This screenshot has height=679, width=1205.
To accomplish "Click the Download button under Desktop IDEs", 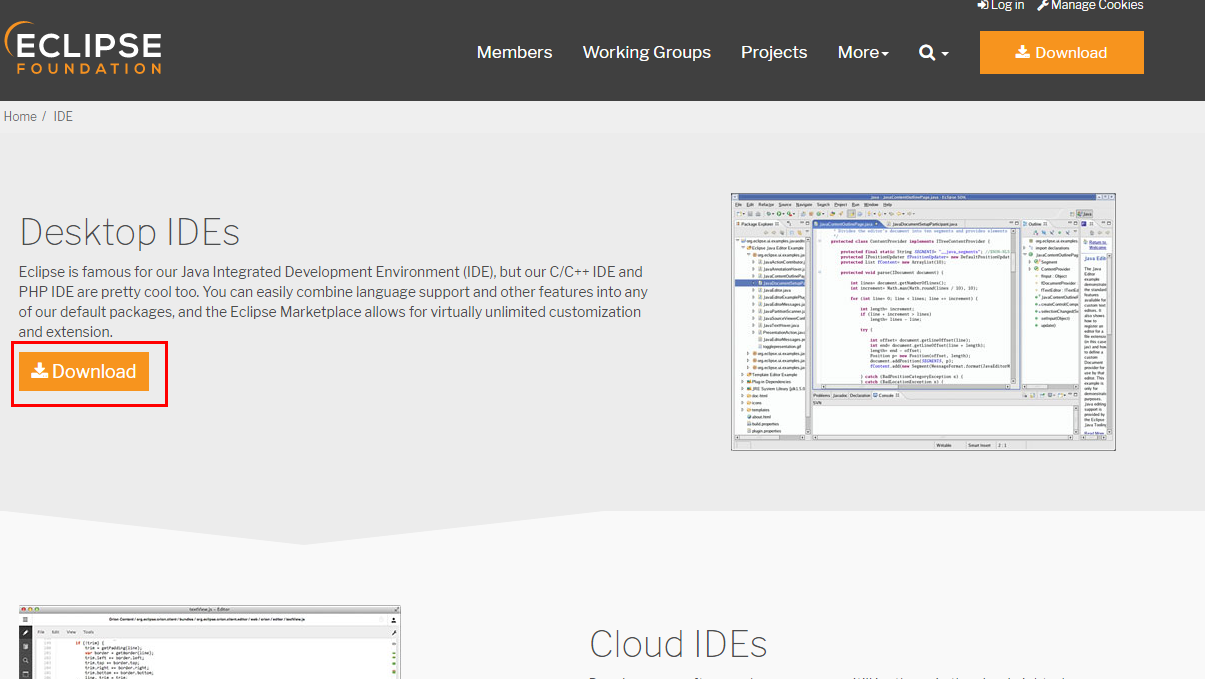I will point(84,371).
